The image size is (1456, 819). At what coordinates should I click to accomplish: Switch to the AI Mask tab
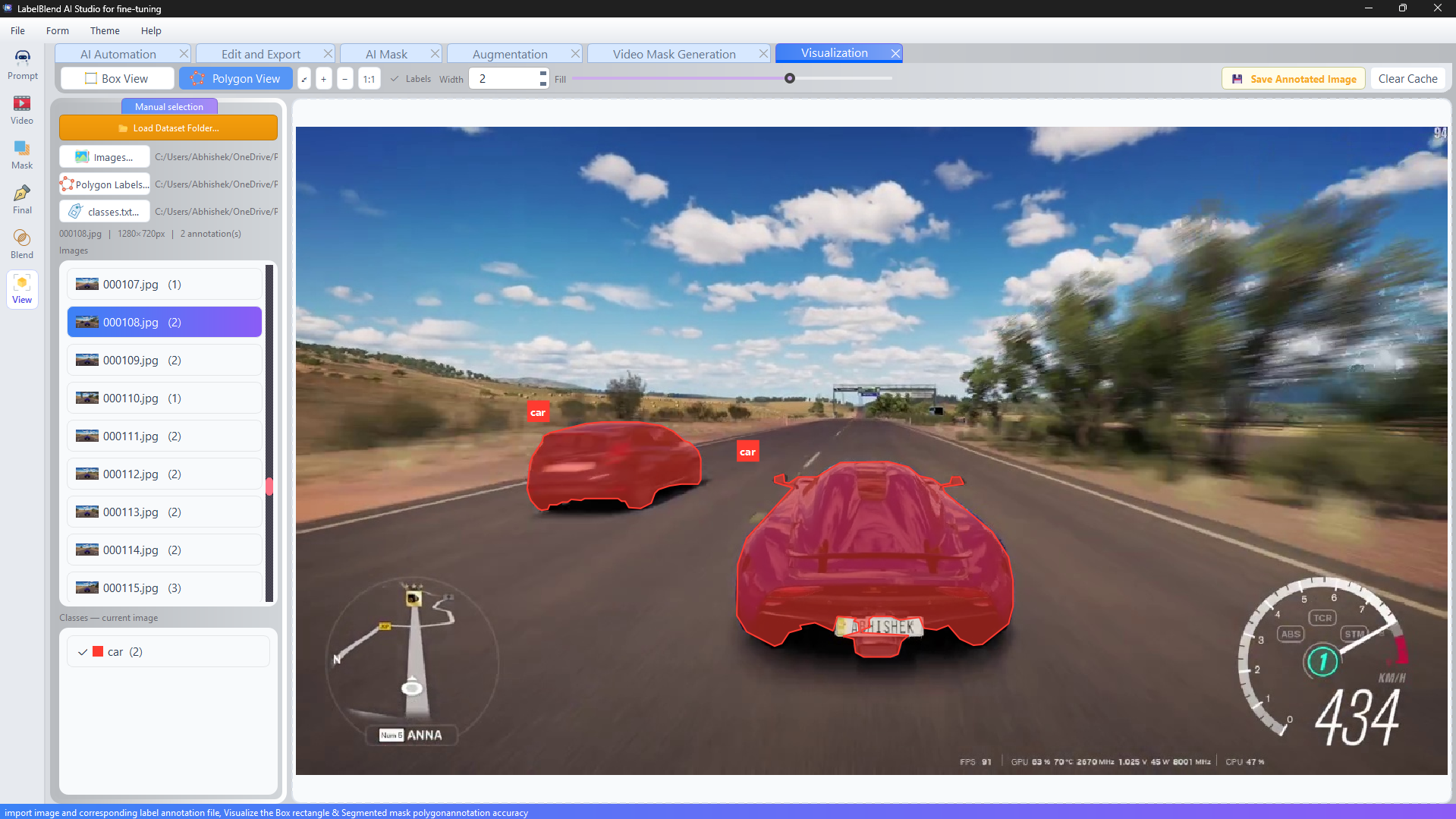coord(386,54)
